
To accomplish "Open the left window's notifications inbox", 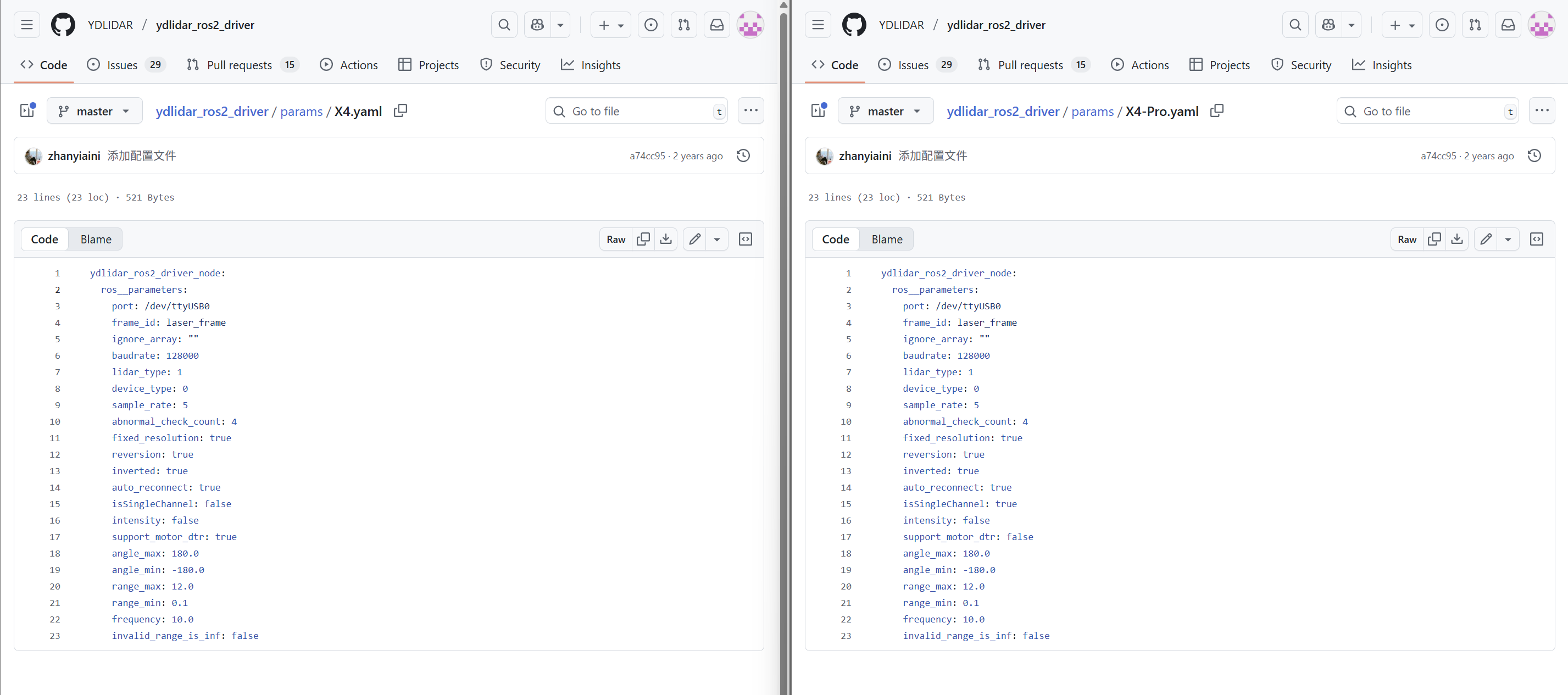I will point(717,25).
